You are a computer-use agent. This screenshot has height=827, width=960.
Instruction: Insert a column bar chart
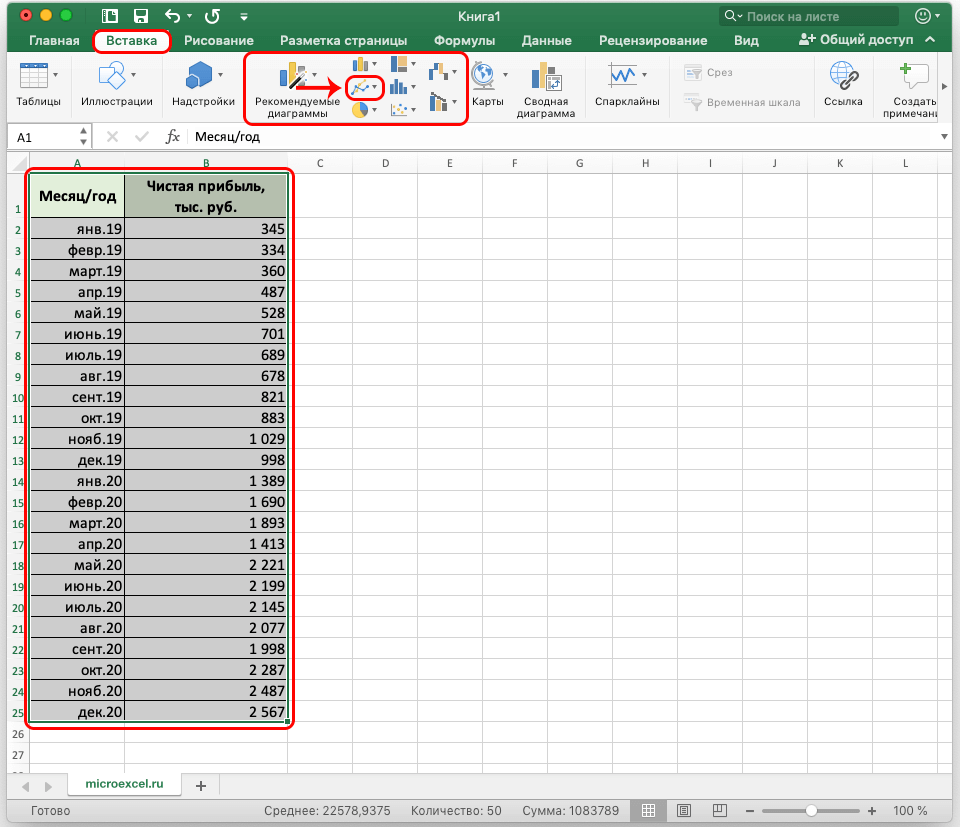pyautogui.click(x=360, y=64)
